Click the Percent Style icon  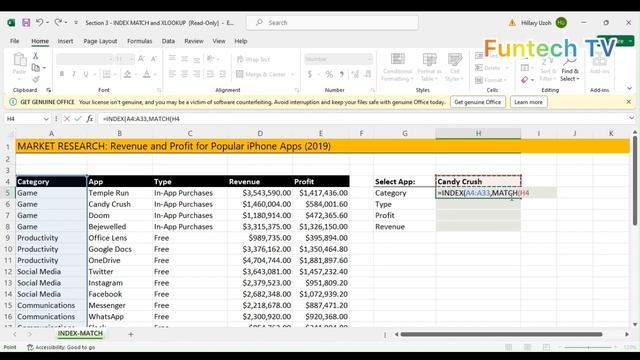pos(329,74)
